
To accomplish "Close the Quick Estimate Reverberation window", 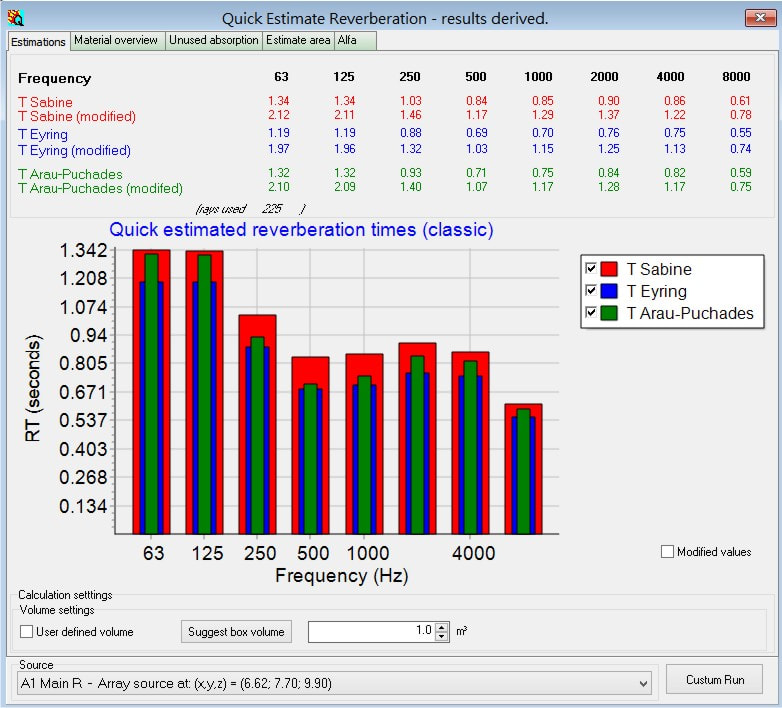I will click(x=760, y=18).
